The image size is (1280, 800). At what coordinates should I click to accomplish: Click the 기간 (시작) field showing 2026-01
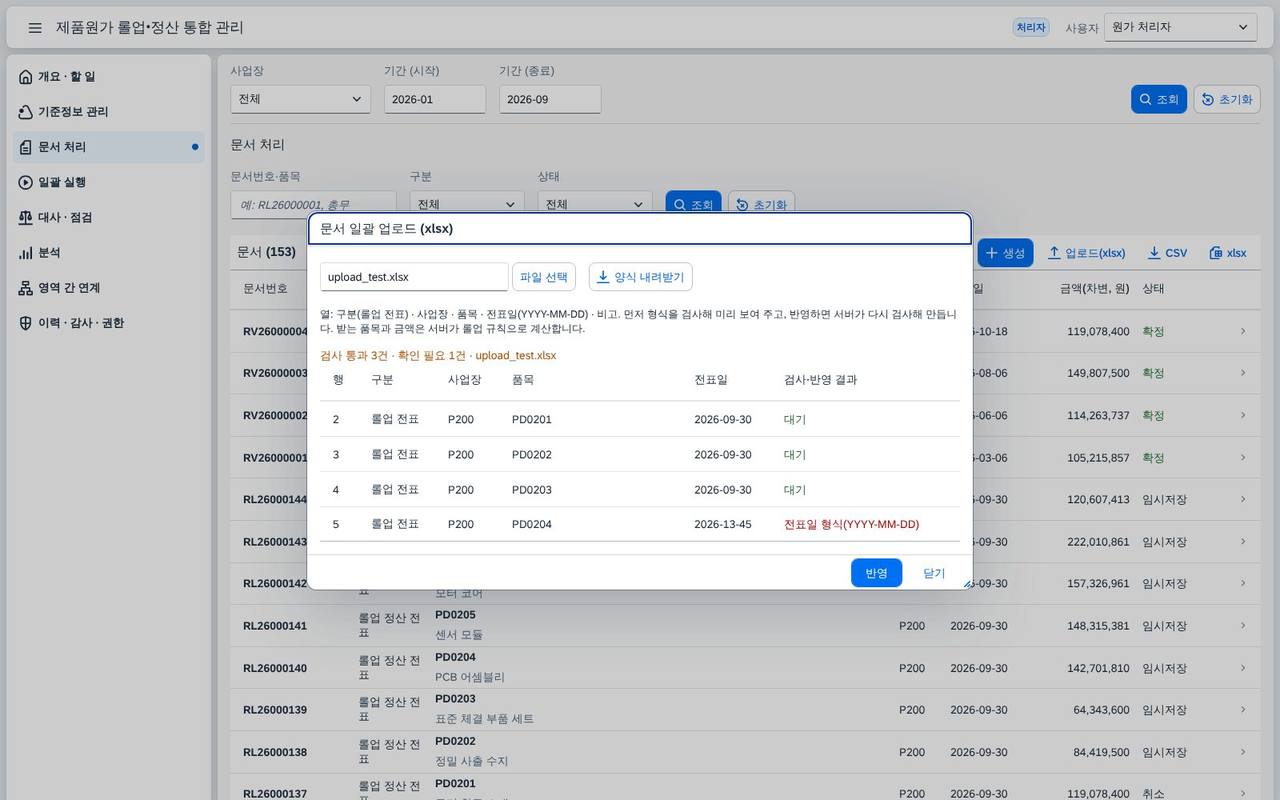(435, 99)
